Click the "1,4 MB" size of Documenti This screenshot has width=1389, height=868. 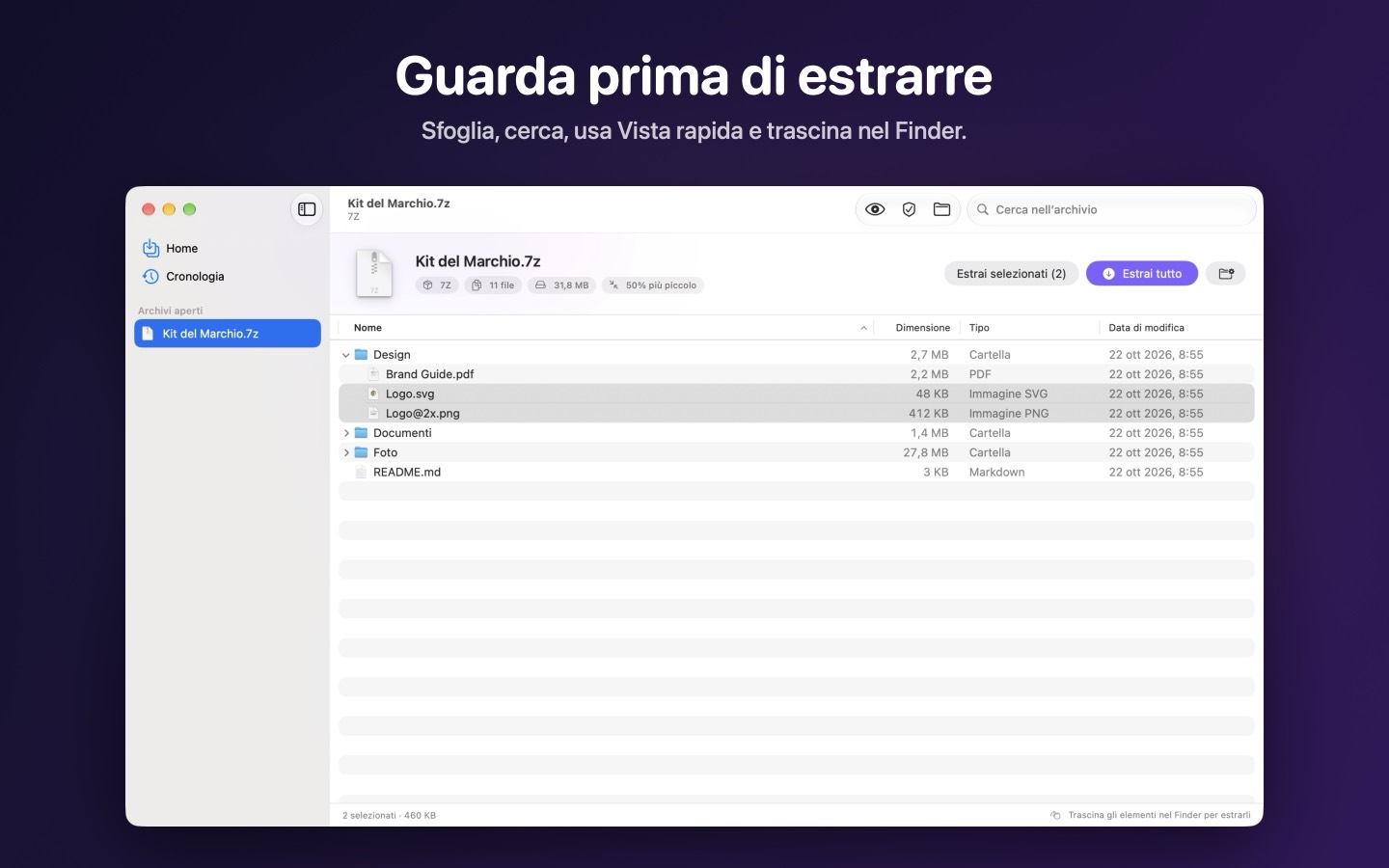pos(930,433)
